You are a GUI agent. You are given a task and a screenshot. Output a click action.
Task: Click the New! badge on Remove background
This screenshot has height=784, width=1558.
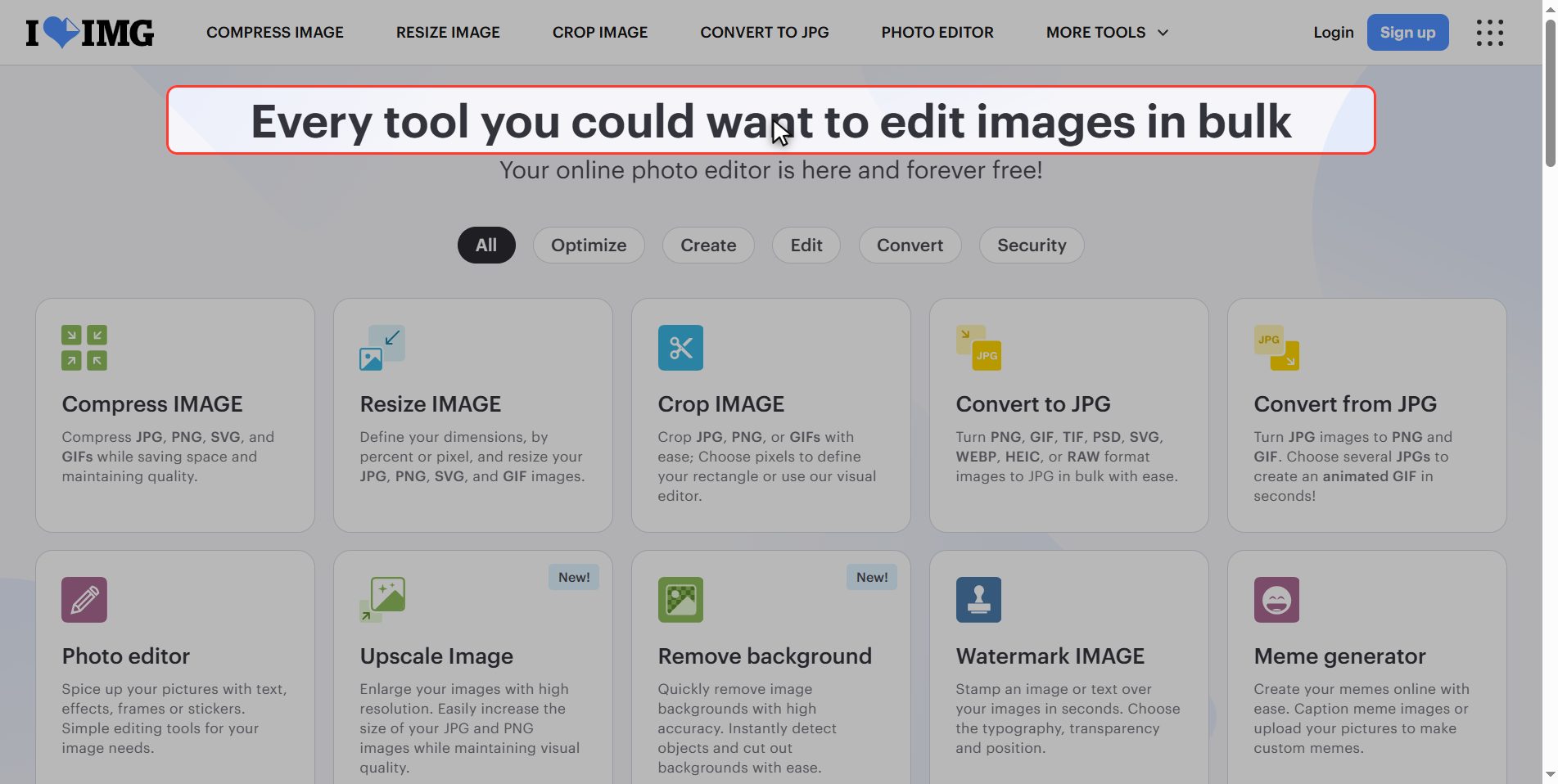872,577
